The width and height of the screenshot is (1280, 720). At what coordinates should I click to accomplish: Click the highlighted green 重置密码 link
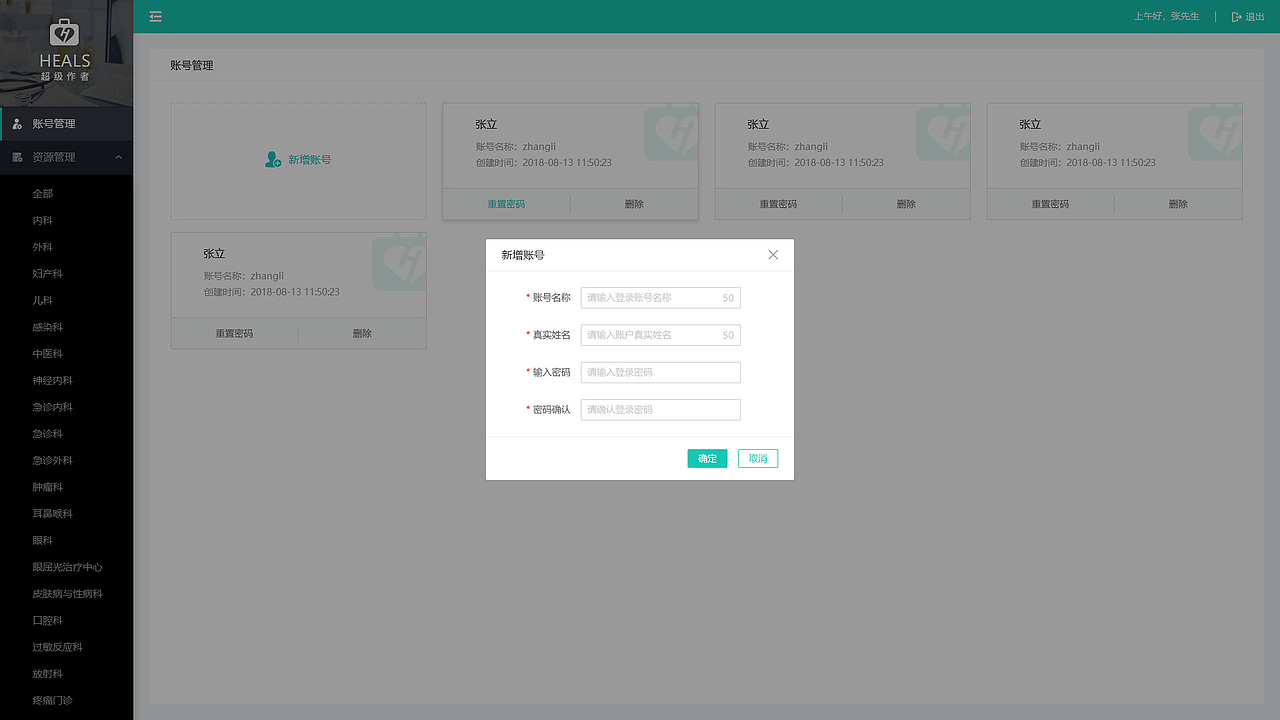pos(507,204)
